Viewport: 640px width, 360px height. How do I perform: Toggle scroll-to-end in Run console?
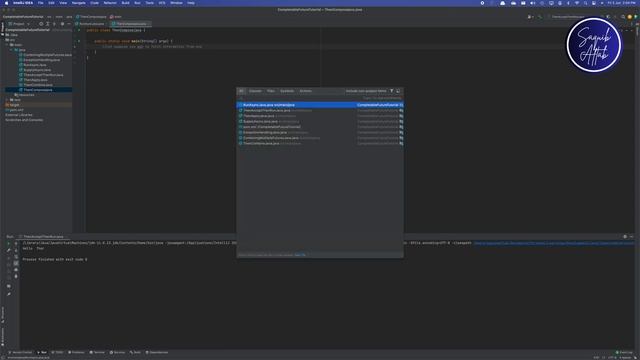[16, 263]
